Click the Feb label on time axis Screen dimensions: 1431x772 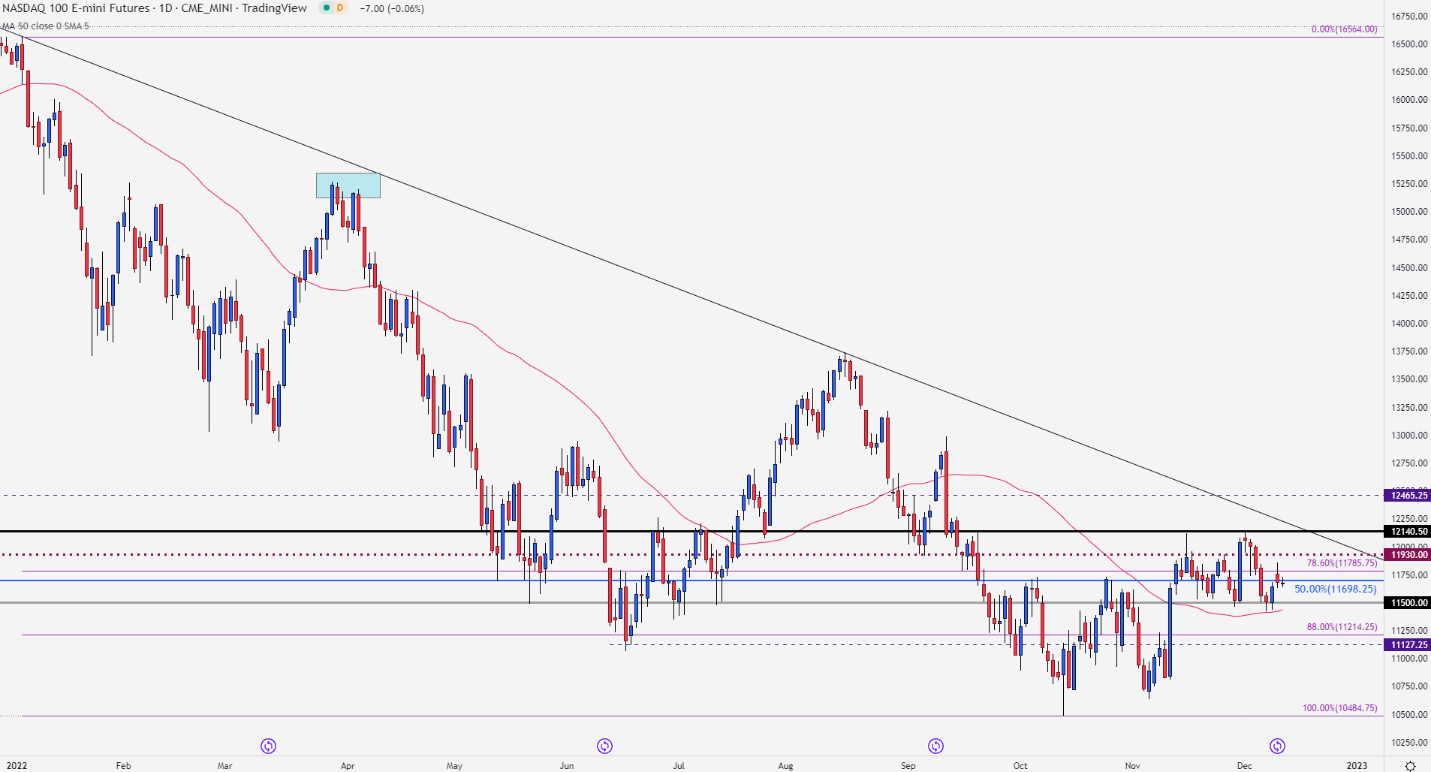tap(123, 765)
